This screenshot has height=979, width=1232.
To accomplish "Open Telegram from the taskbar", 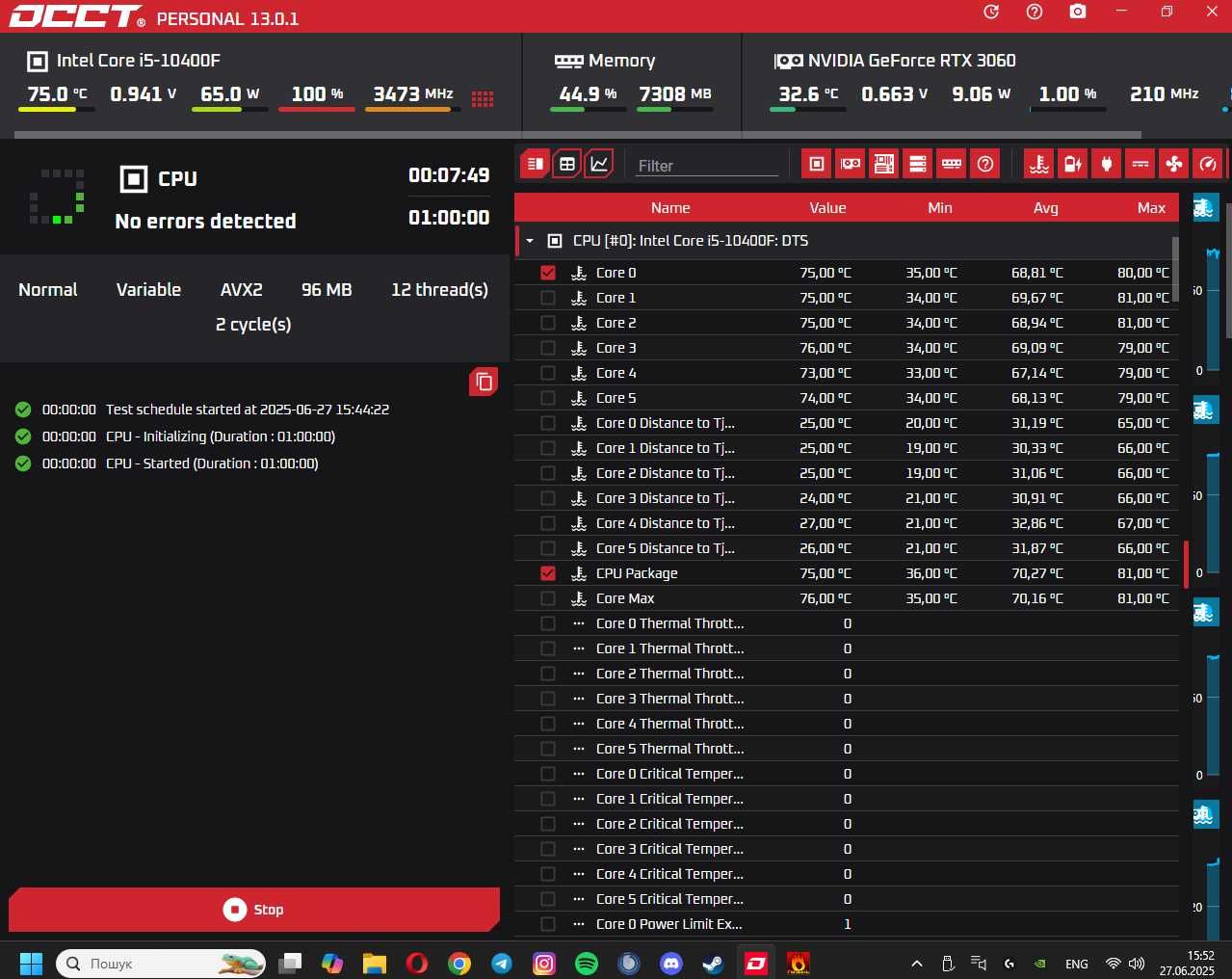I will (x=502, y=963).
